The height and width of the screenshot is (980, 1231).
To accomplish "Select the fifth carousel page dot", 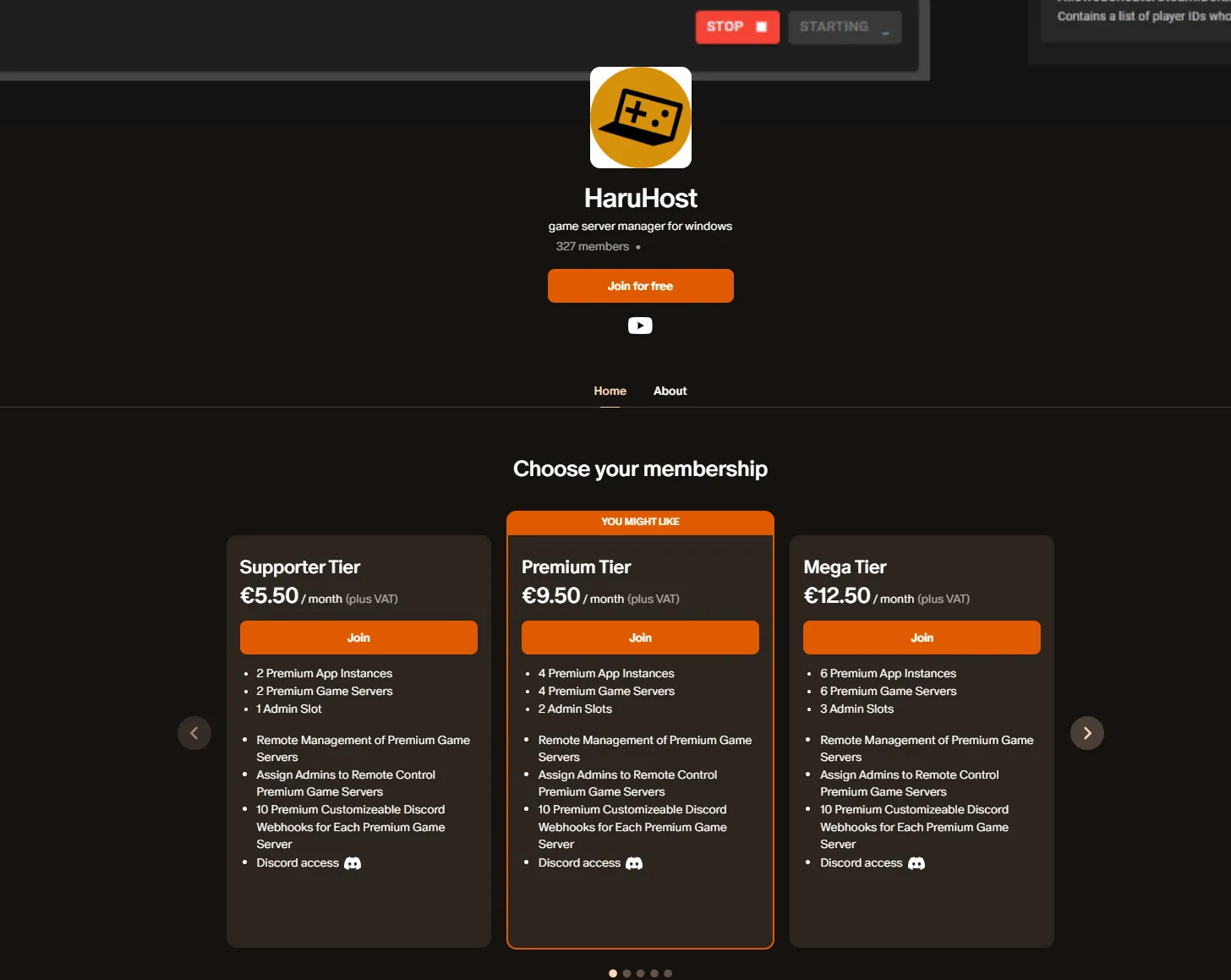I will coord(668,973).
